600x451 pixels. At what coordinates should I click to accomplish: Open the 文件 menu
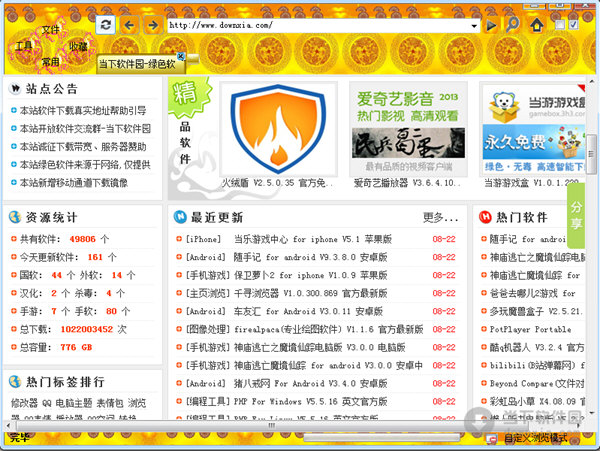pyautogui.click(x=51, y=30)
